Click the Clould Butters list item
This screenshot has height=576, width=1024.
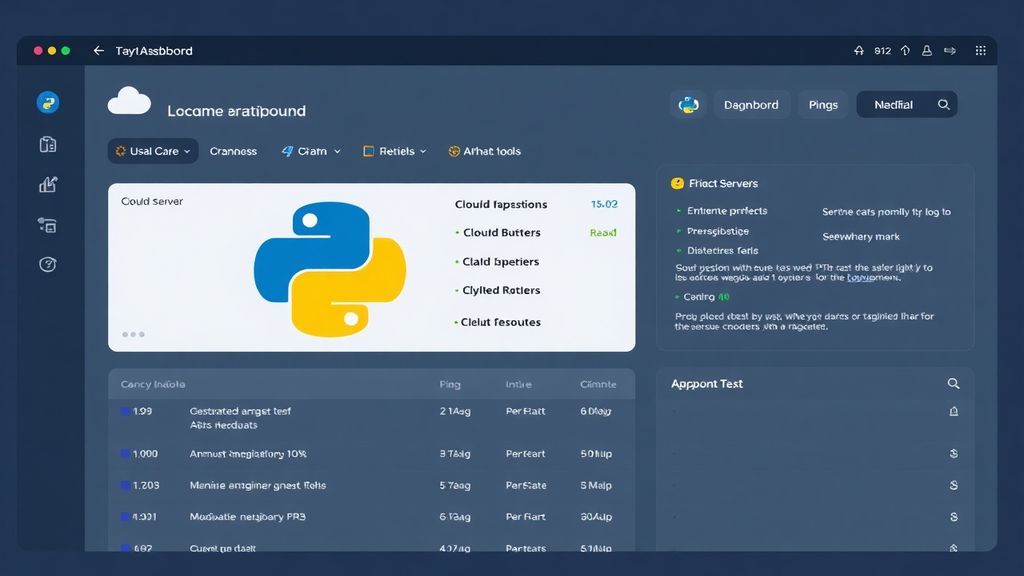[498, 232]
